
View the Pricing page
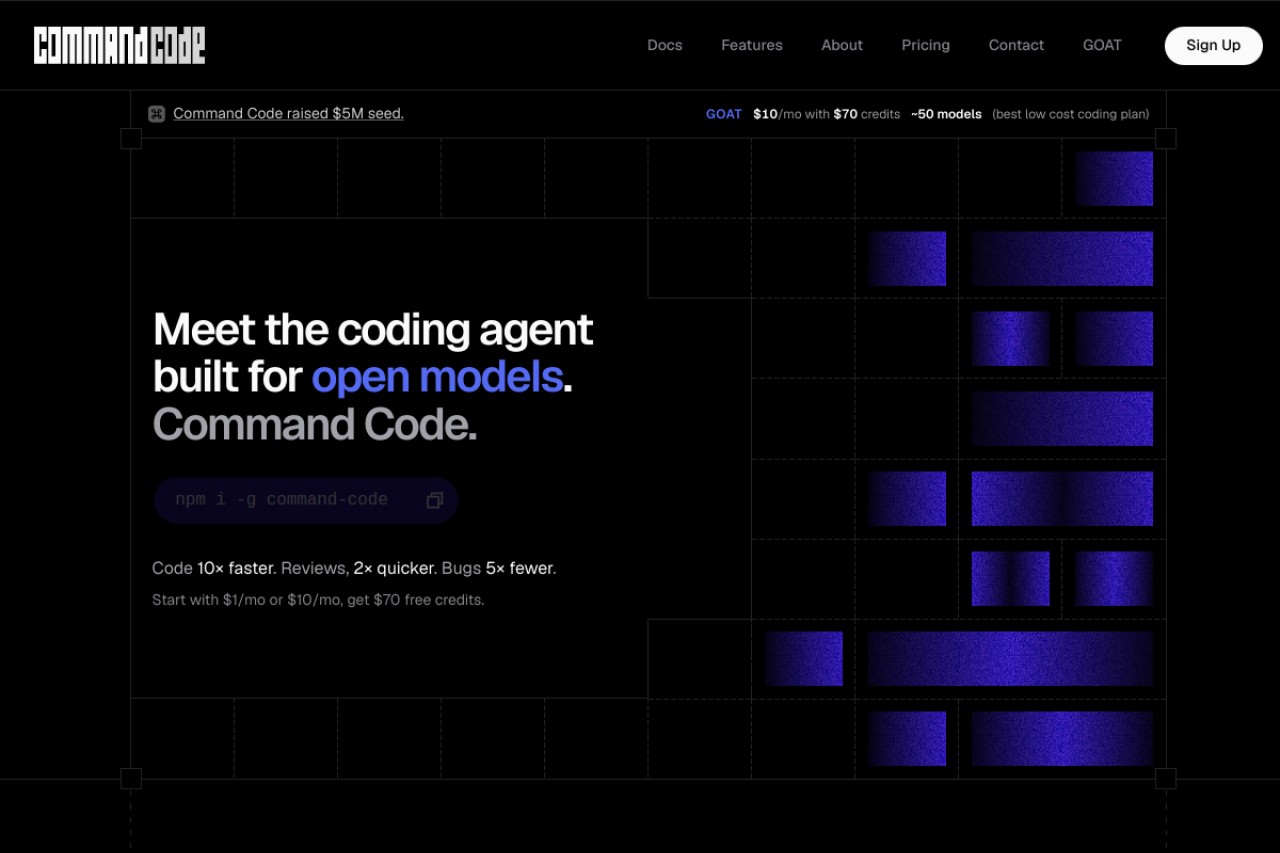(926, 45)
